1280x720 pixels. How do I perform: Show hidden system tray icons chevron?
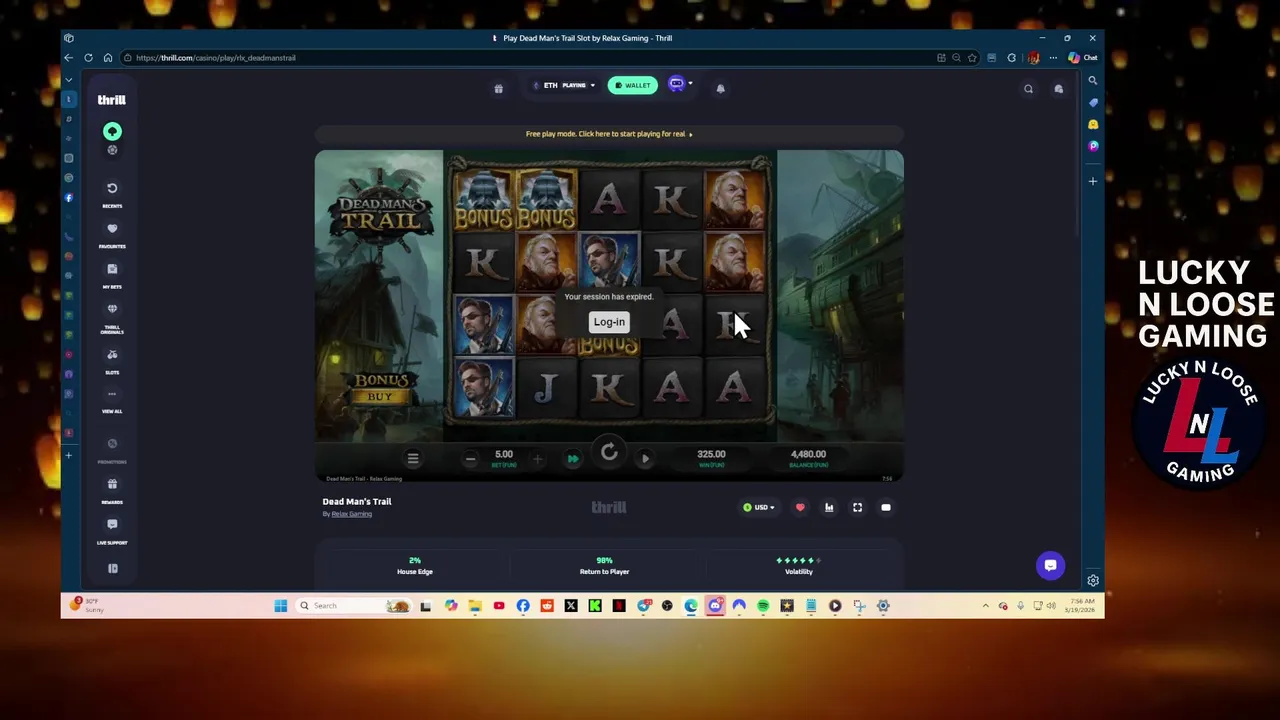(x=986, y=605)
